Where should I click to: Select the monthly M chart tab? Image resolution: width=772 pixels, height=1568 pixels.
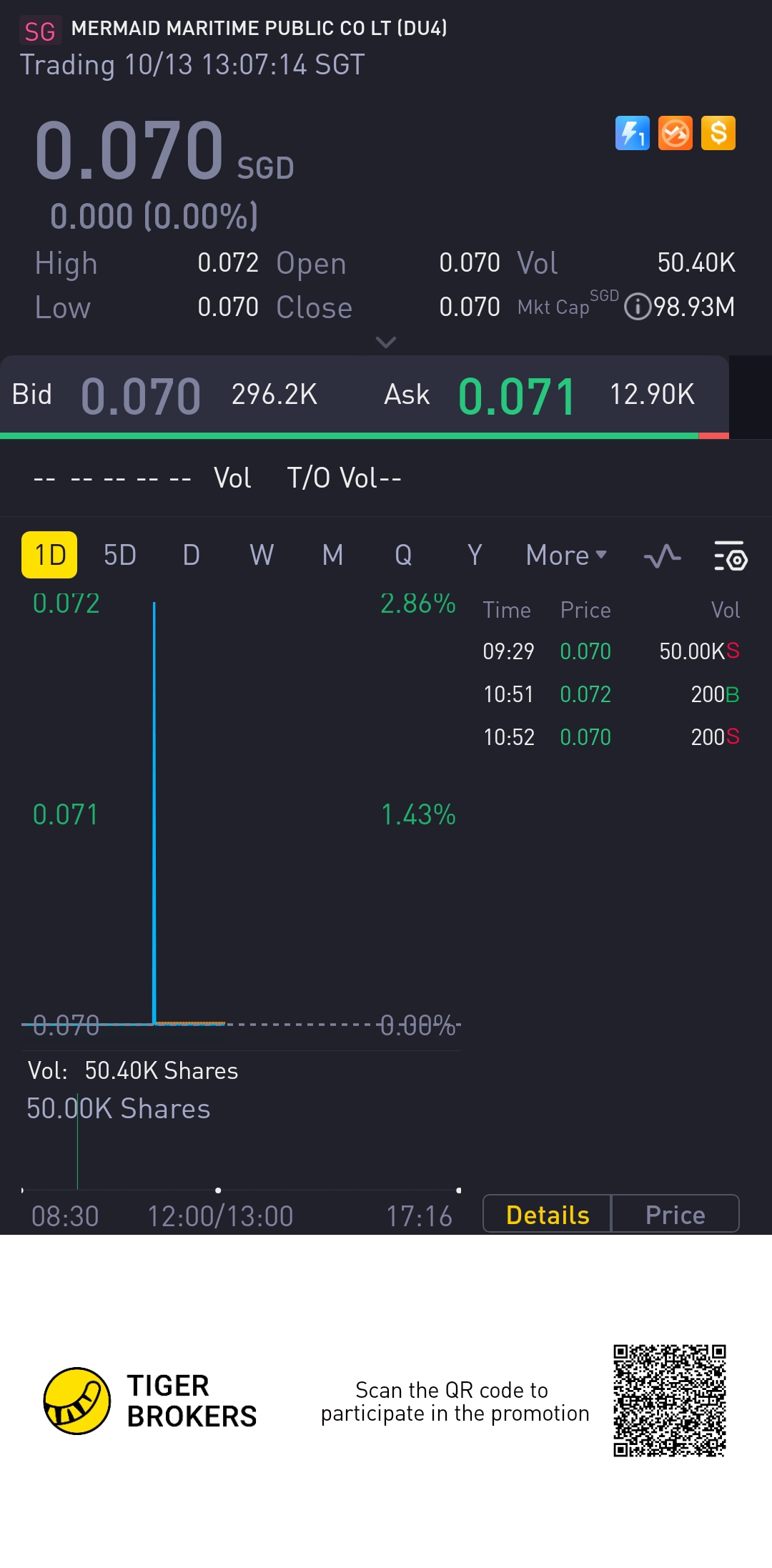[x=332, y=555]
